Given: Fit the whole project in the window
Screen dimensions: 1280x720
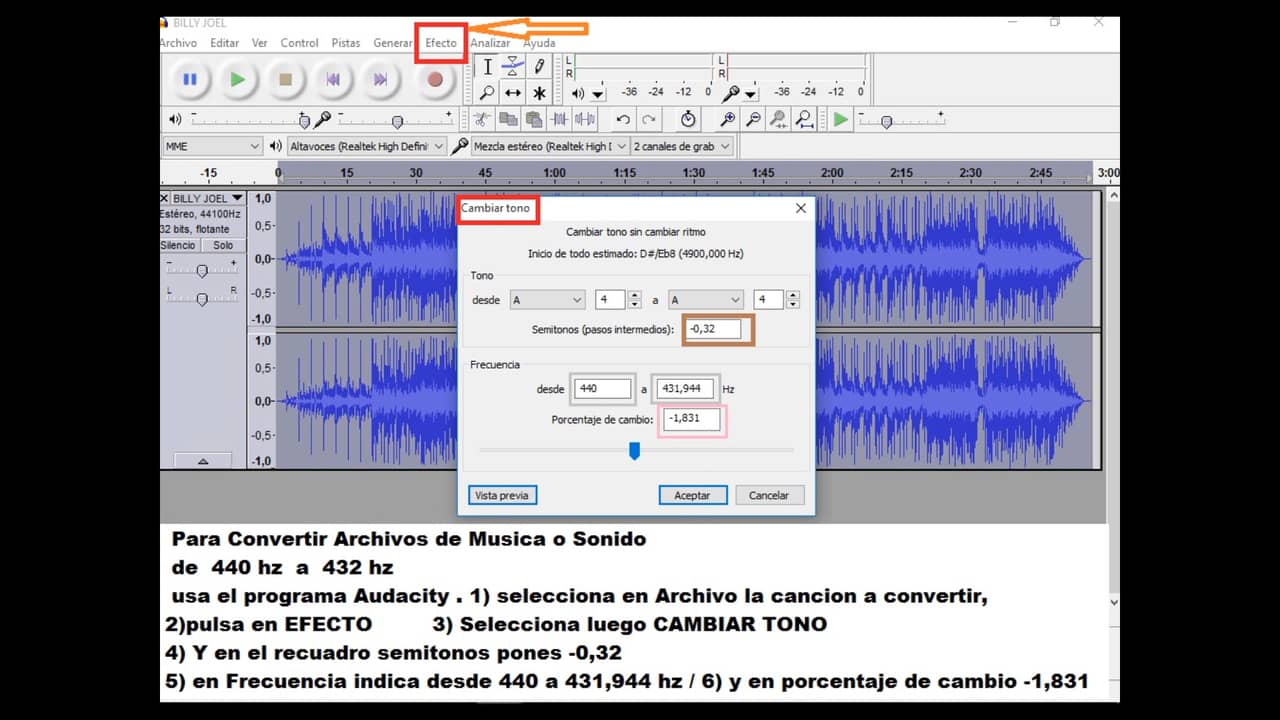Looking at the screenshot, I should coord(806,120).
